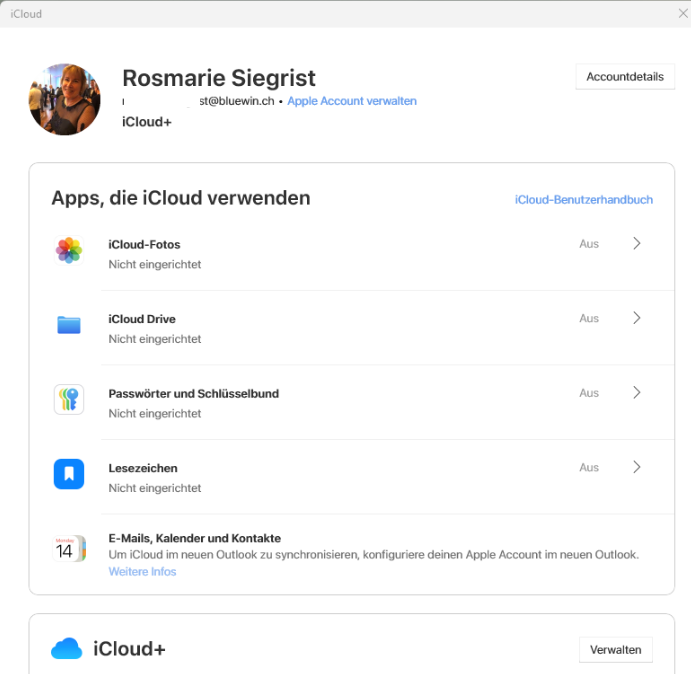The image size is (691, 674).
Task: Click the bluewin.ch email address
Action: (198, 101)
